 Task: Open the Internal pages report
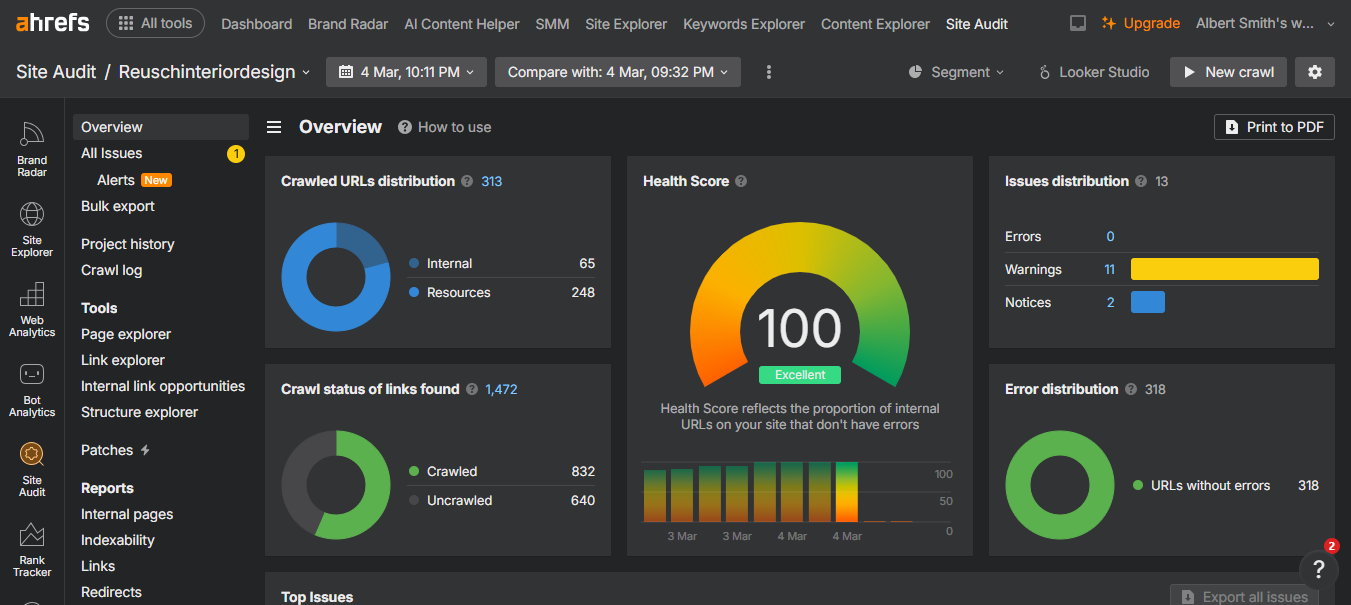[x=127, y=514]
